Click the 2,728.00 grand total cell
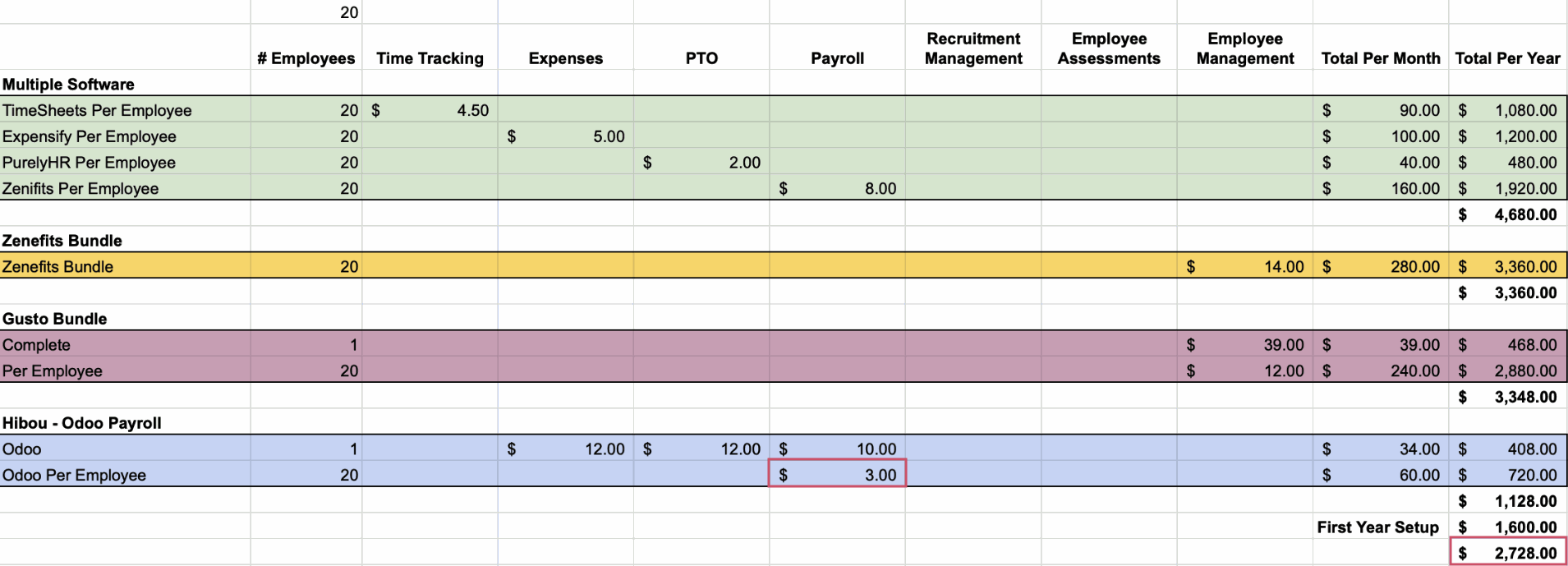Screen dimensions: 1568x566 point(1508,552)
